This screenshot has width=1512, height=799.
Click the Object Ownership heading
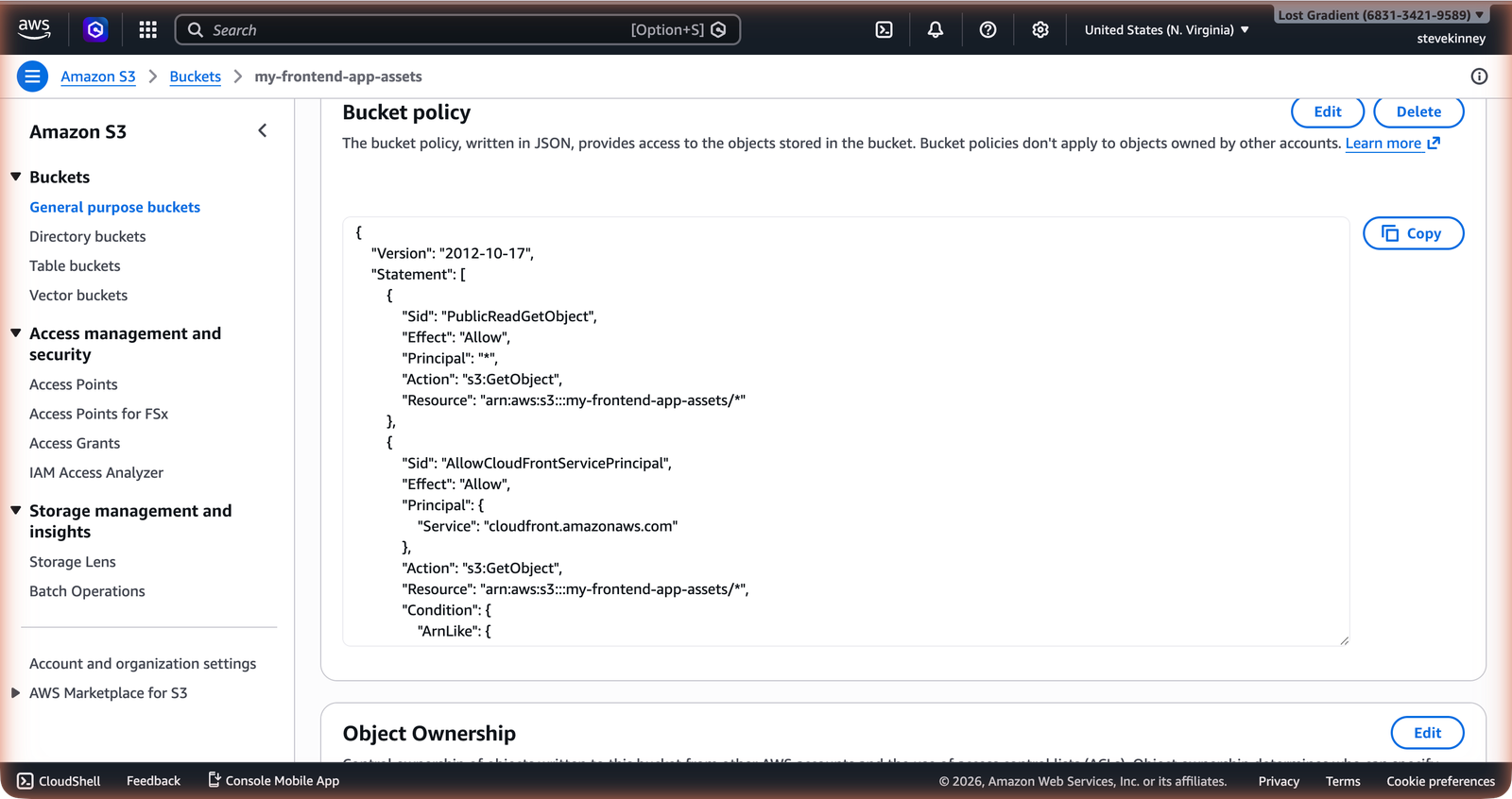pos(429,734)
